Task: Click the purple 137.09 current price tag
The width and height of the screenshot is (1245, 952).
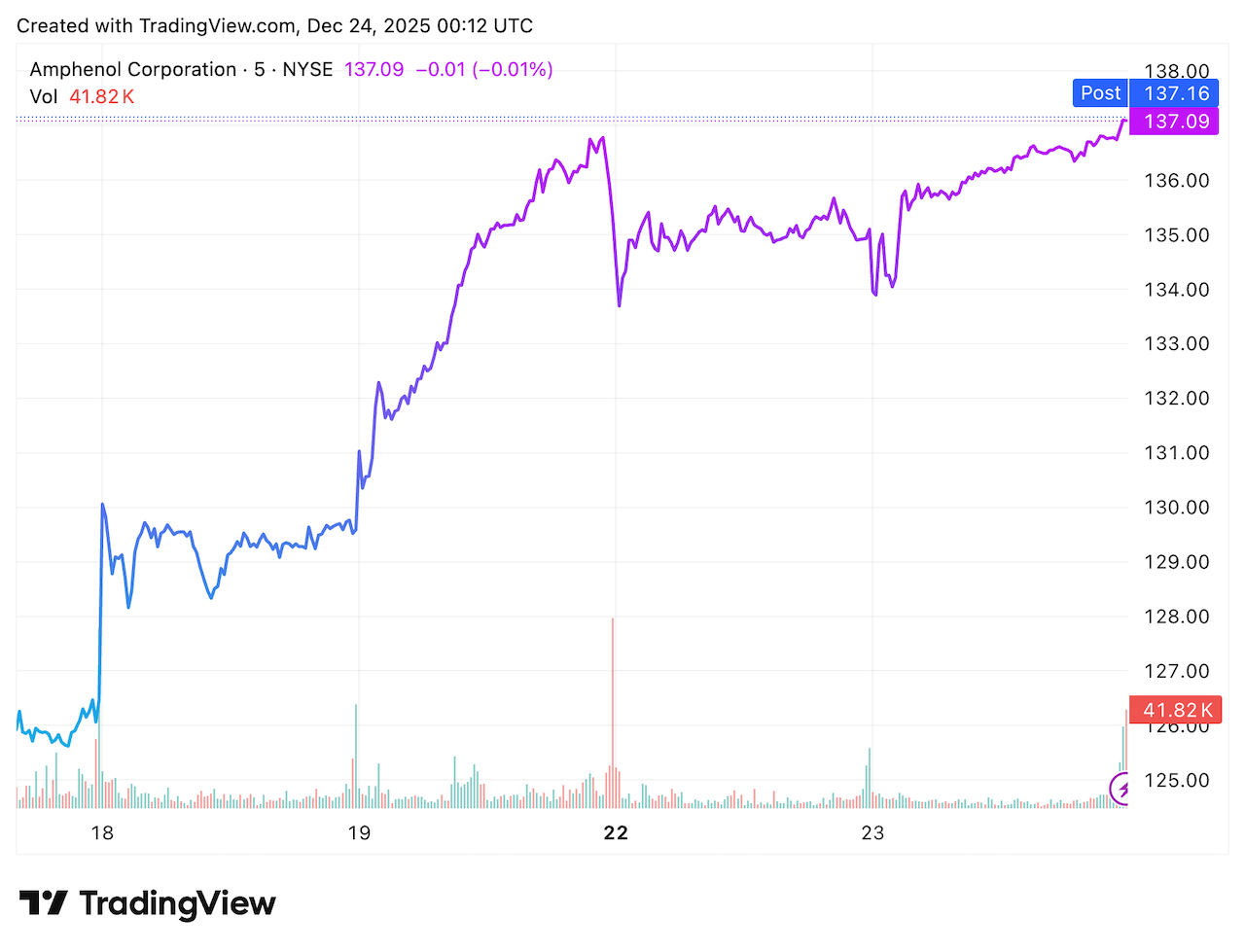Action: pyautogui.click(x=1175, y=122)
